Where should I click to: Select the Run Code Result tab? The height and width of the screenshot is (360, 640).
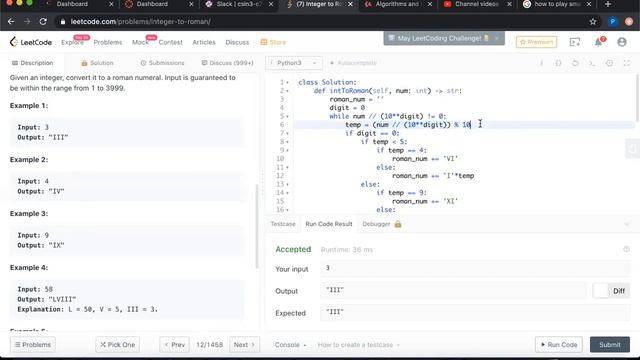[329, 224]
